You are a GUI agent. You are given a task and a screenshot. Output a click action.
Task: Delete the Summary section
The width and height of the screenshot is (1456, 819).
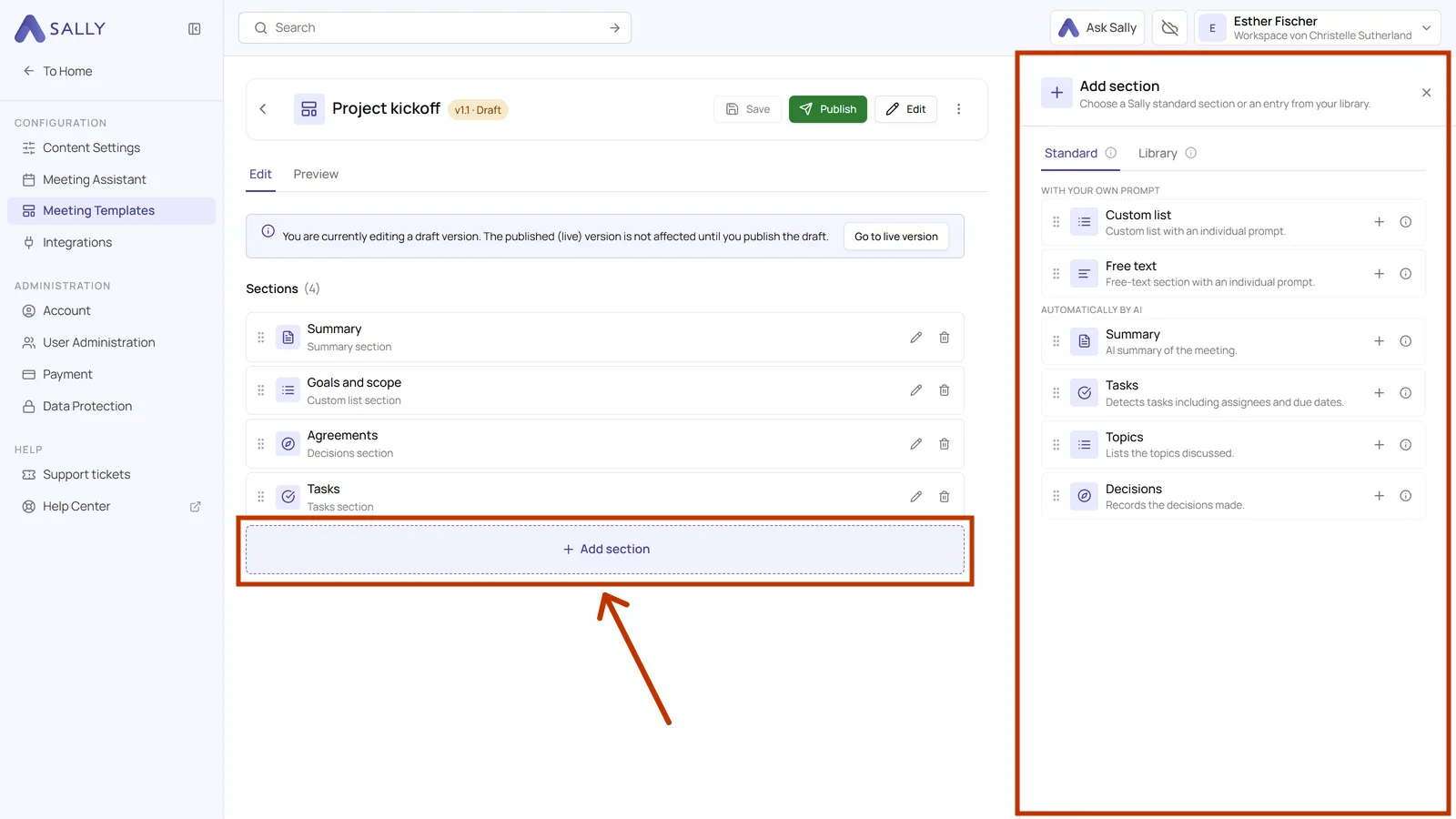945,338
